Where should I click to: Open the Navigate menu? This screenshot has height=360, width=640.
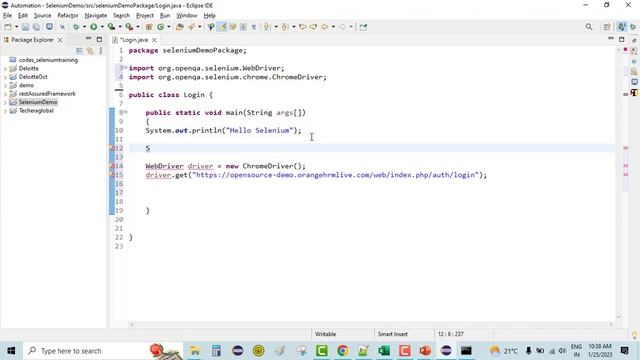[96, 16]
